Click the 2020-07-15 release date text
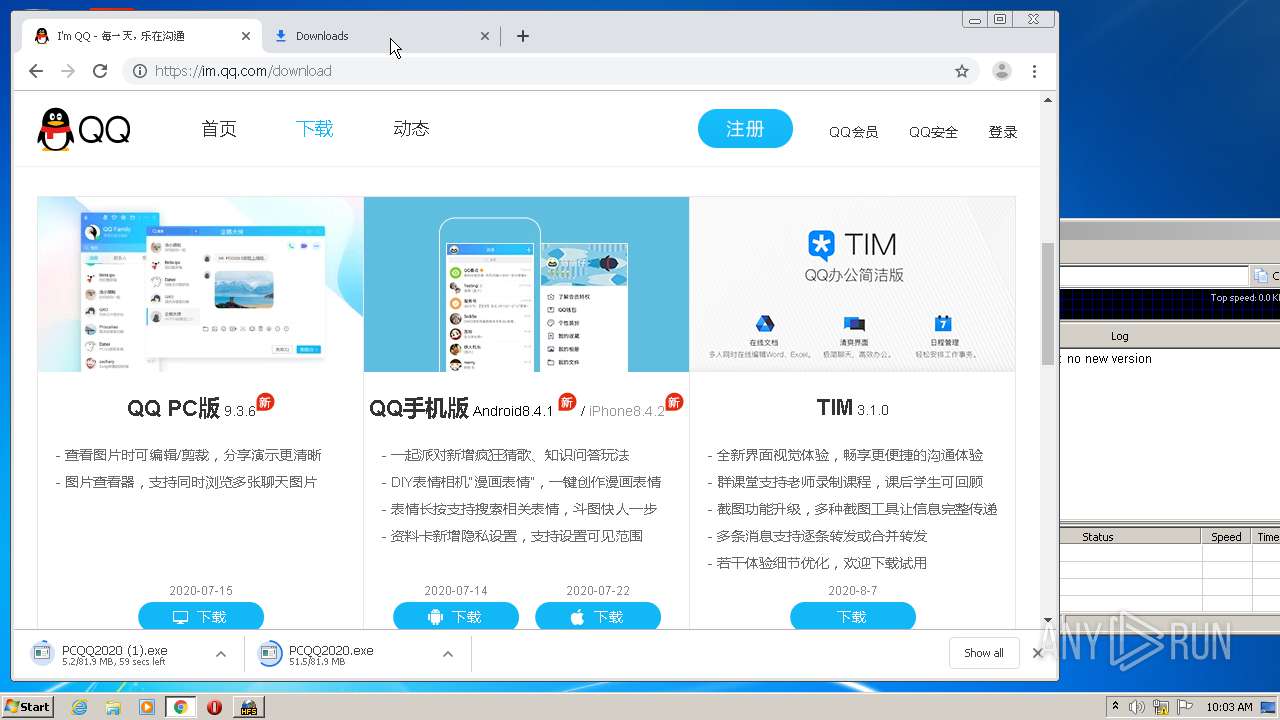Image resolution: width=1280 pixels, height=720 pixels. tap(201, 591)
